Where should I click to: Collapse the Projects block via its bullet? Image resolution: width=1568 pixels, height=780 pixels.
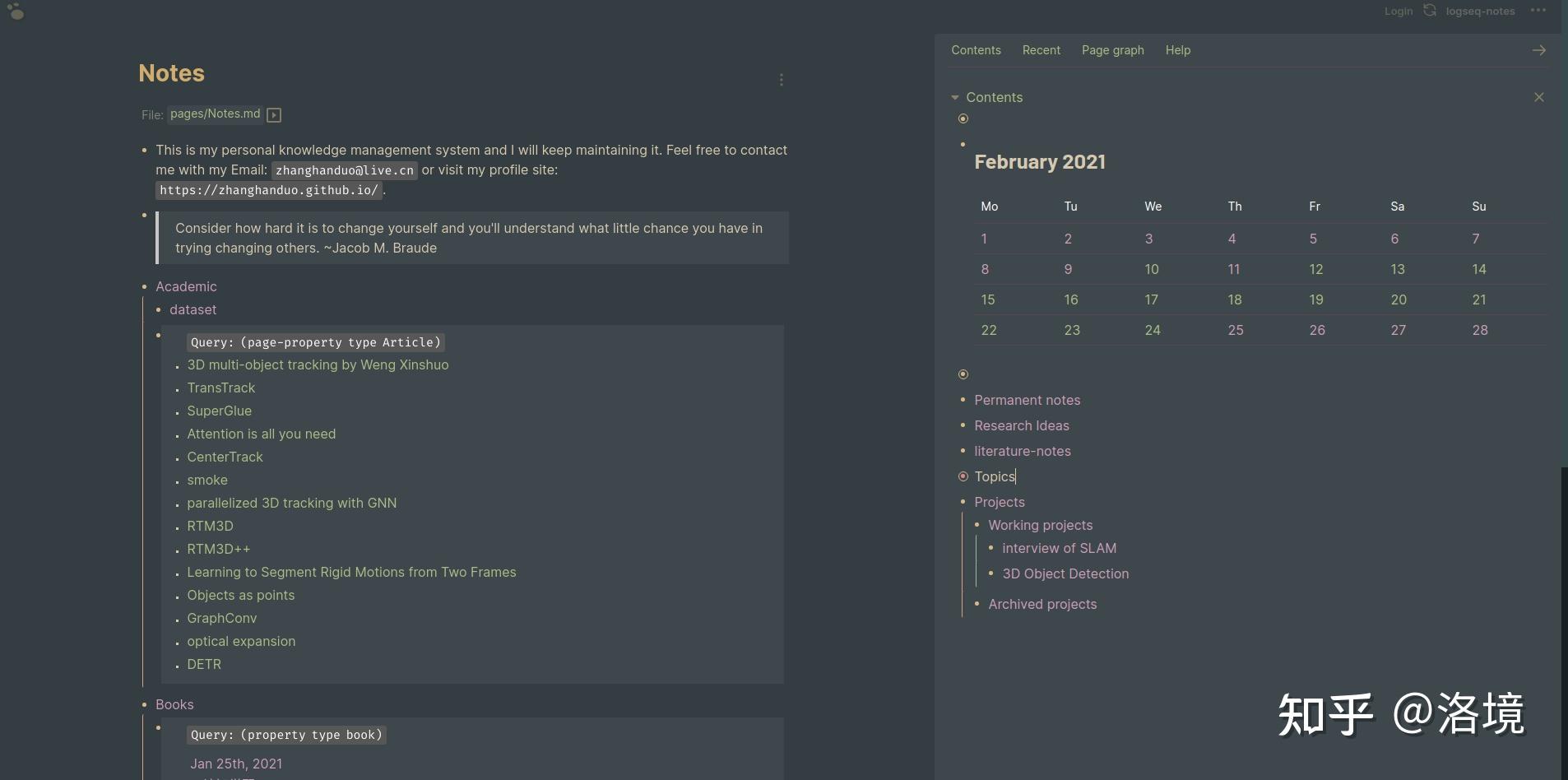[x=963, y=502]
